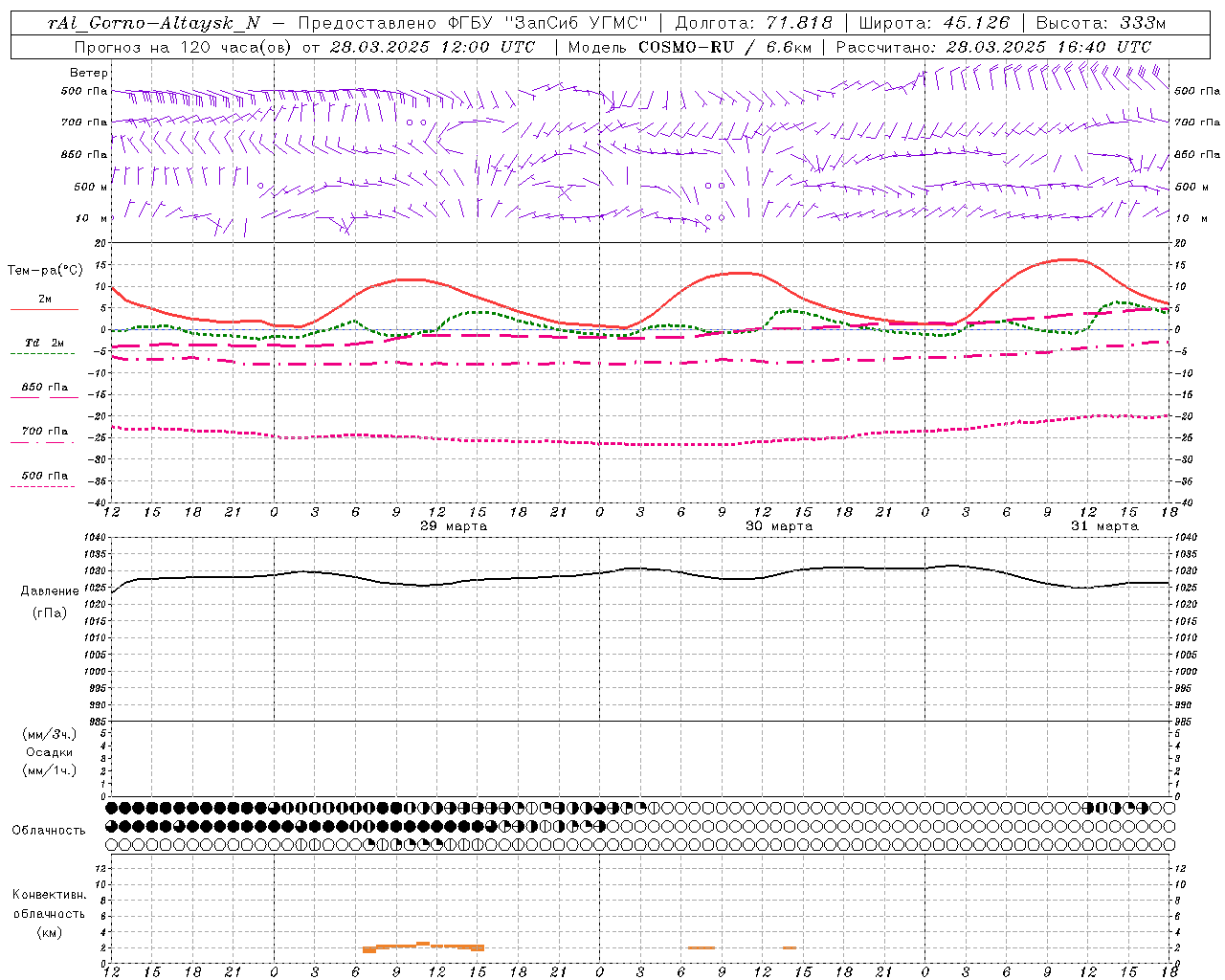Click the 30 марта date label
Image resolution: width=1225 pixels, height=980 pixels.
click(779, 526)
